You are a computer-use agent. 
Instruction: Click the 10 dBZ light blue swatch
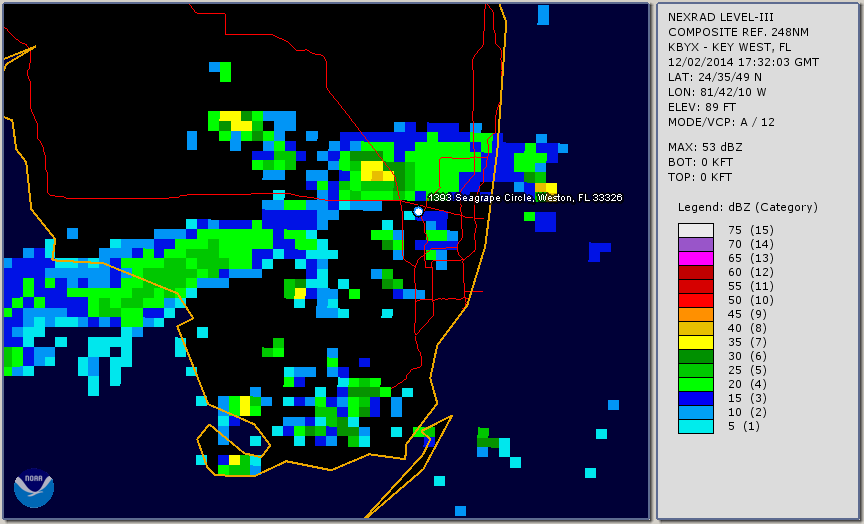click(695, 413)
